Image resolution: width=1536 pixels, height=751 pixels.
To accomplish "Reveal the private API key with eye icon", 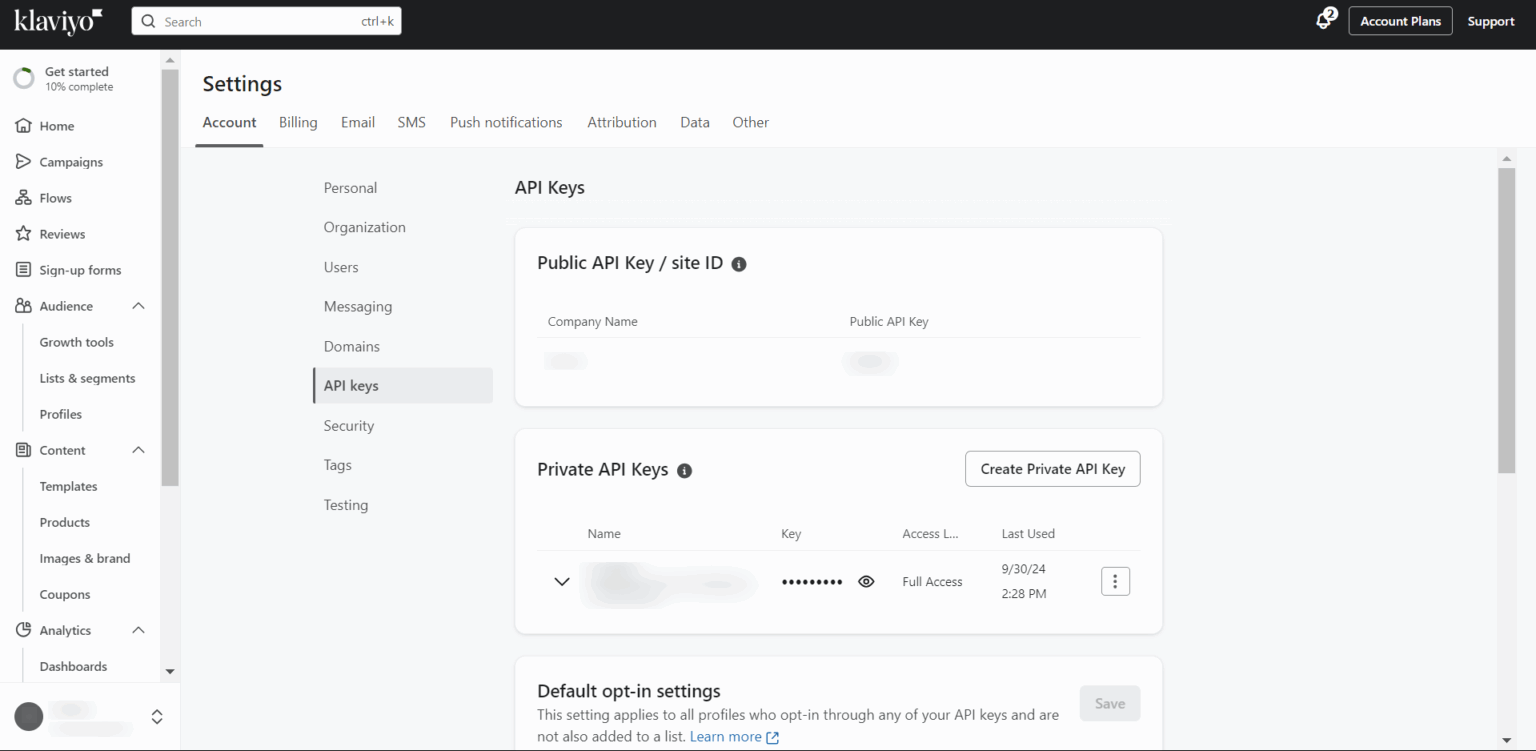I will (866, 582).
